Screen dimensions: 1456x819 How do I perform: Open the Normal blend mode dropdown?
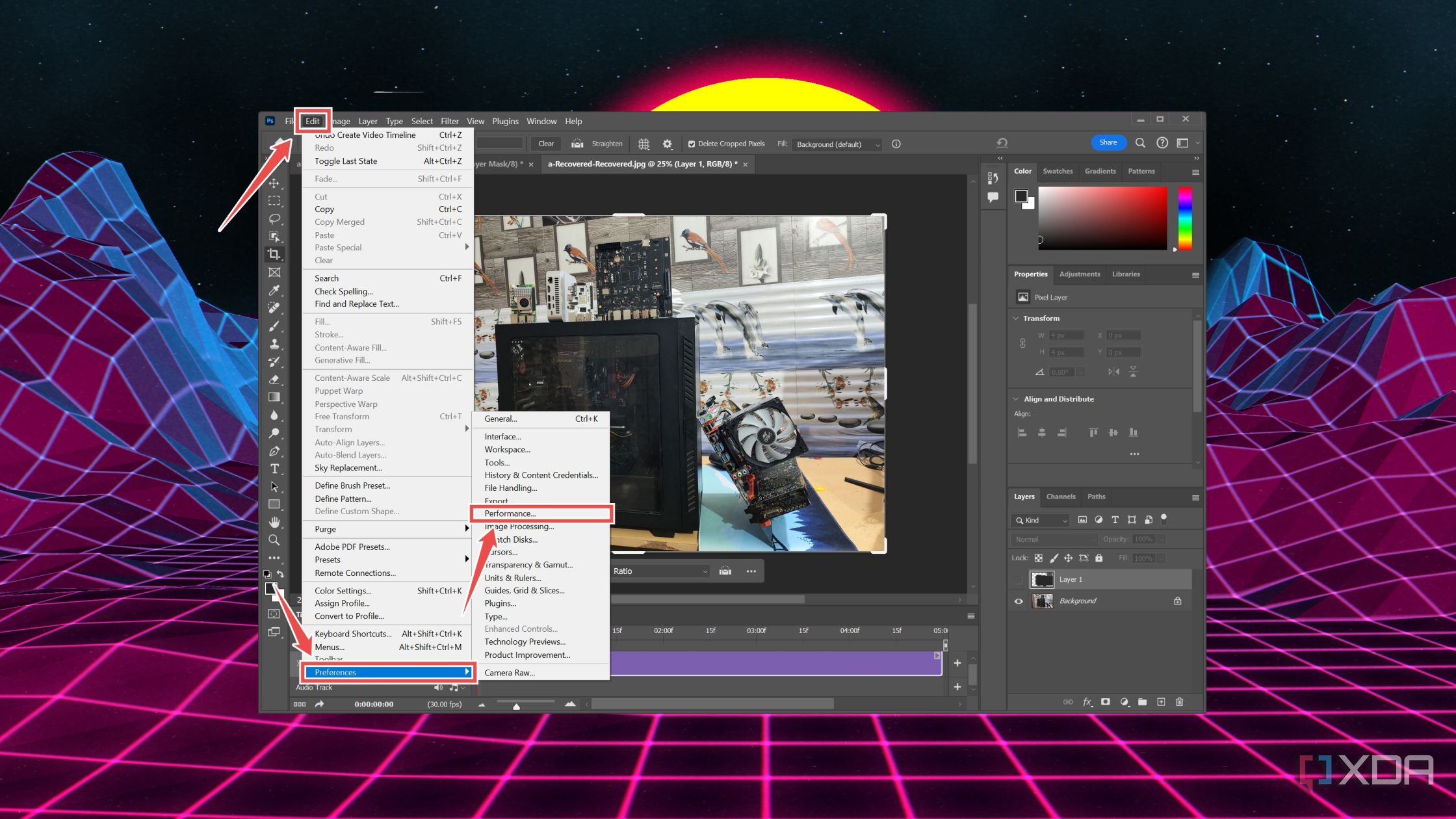[x=1054, y=539]
